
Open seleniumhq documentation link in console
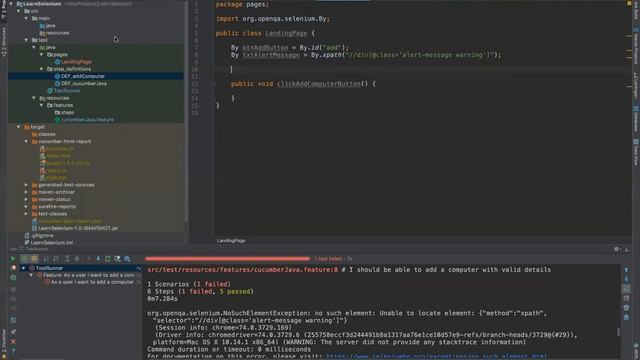[x=436, y=356]
